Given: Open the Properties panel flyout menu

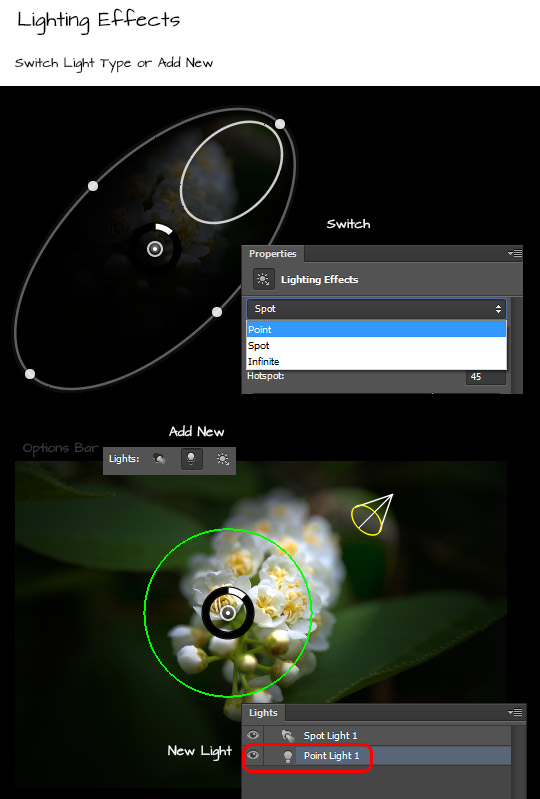Looking at the screenshot, I should pos(515,253).
